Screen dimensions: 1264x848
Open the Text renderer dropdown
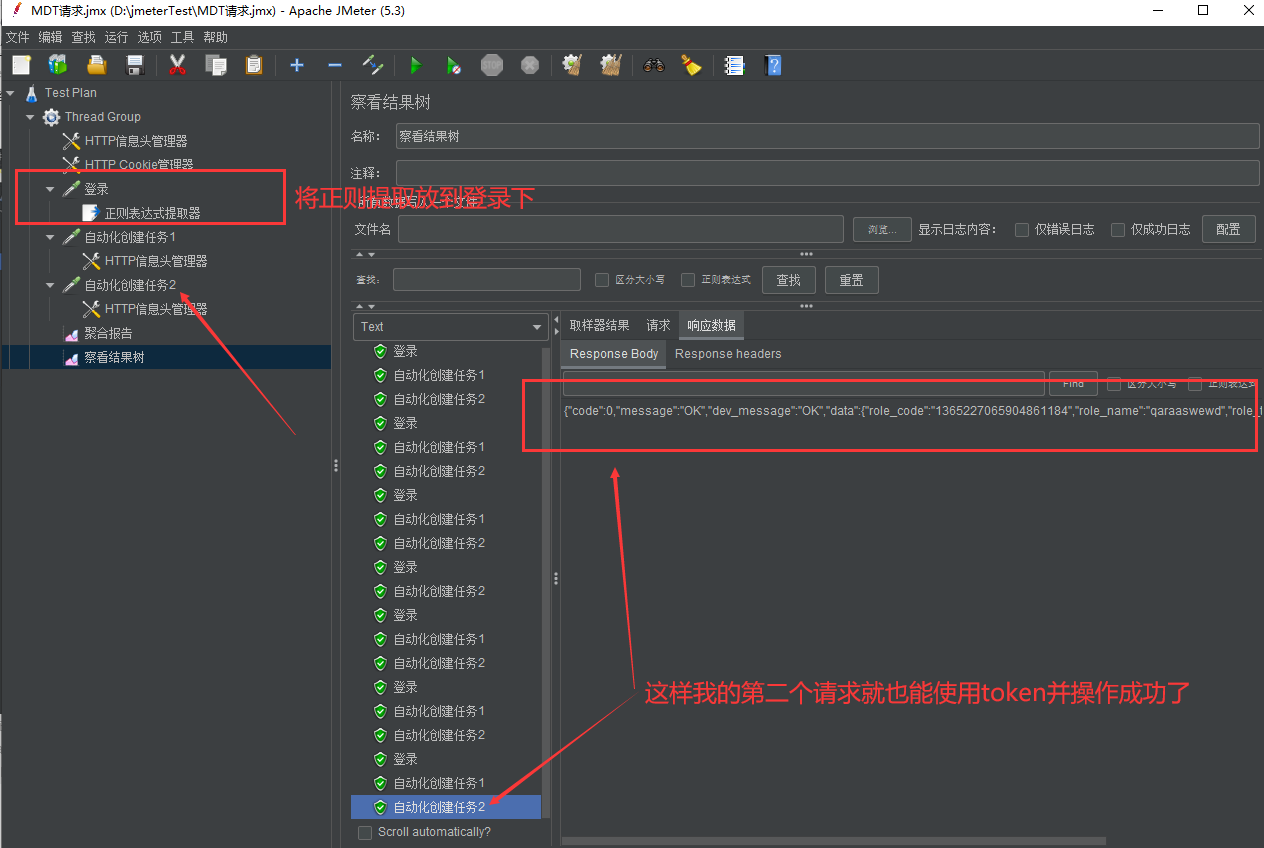[x=449, y=327]
